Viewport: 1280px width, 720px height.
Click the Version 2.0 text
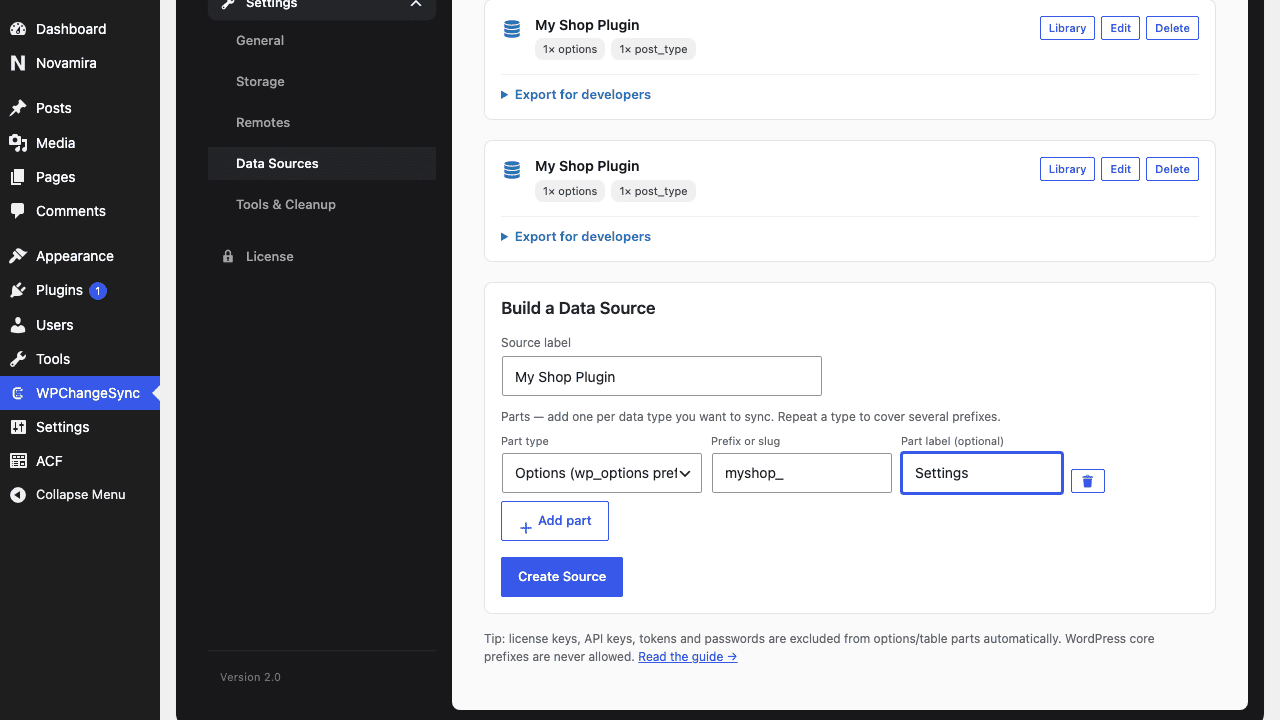(x=250, y=677)
